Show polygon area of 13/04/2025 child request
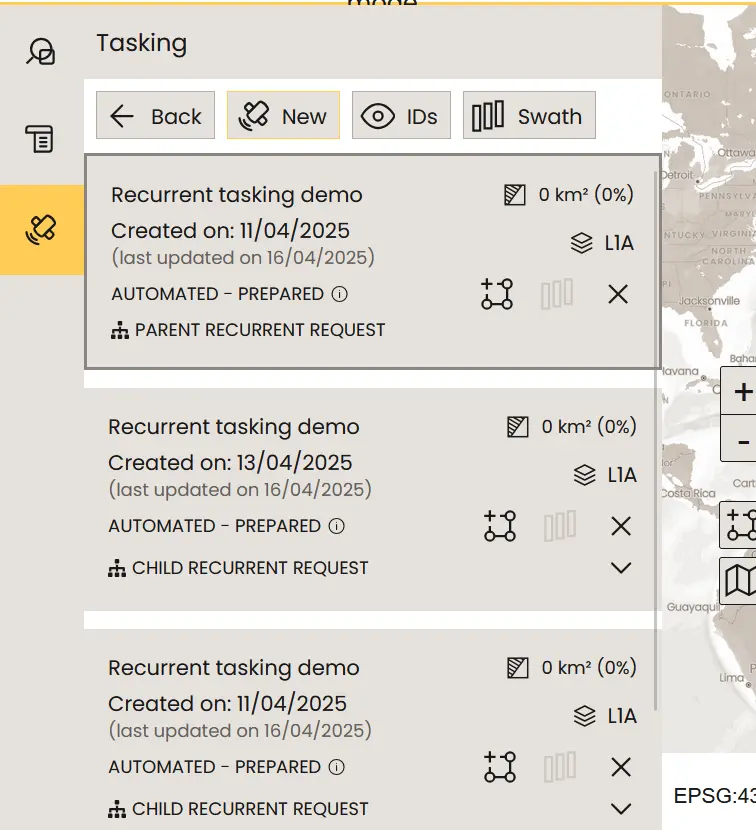 [500, 526]
